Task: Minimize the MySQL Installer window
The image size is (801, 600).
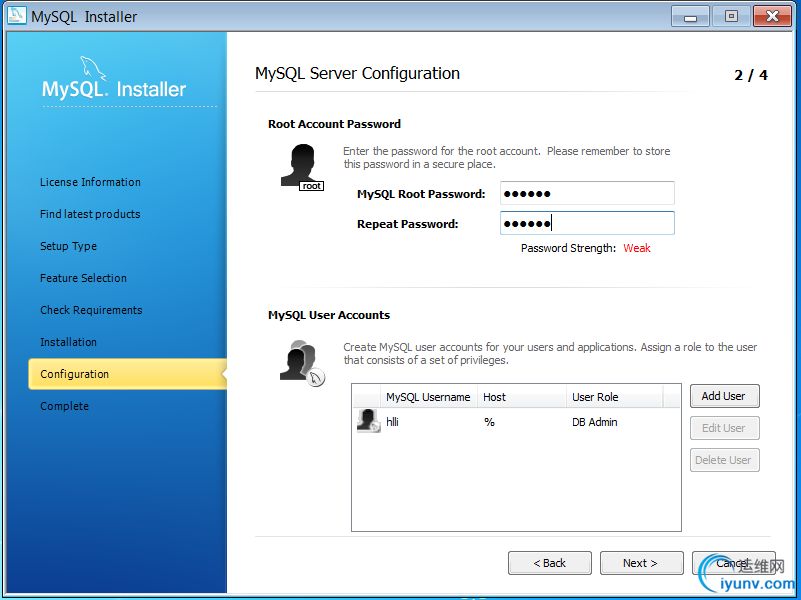Action: [690, 16]
